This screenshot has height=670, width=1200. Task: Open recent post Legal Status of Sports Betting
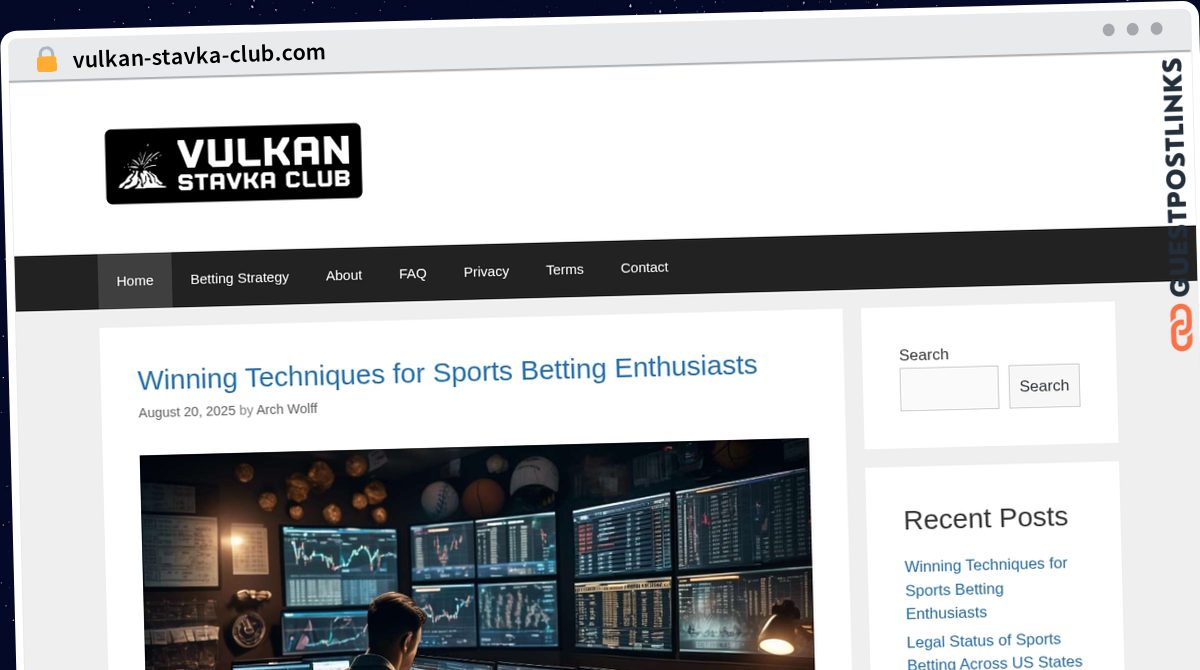coord(994,650)
